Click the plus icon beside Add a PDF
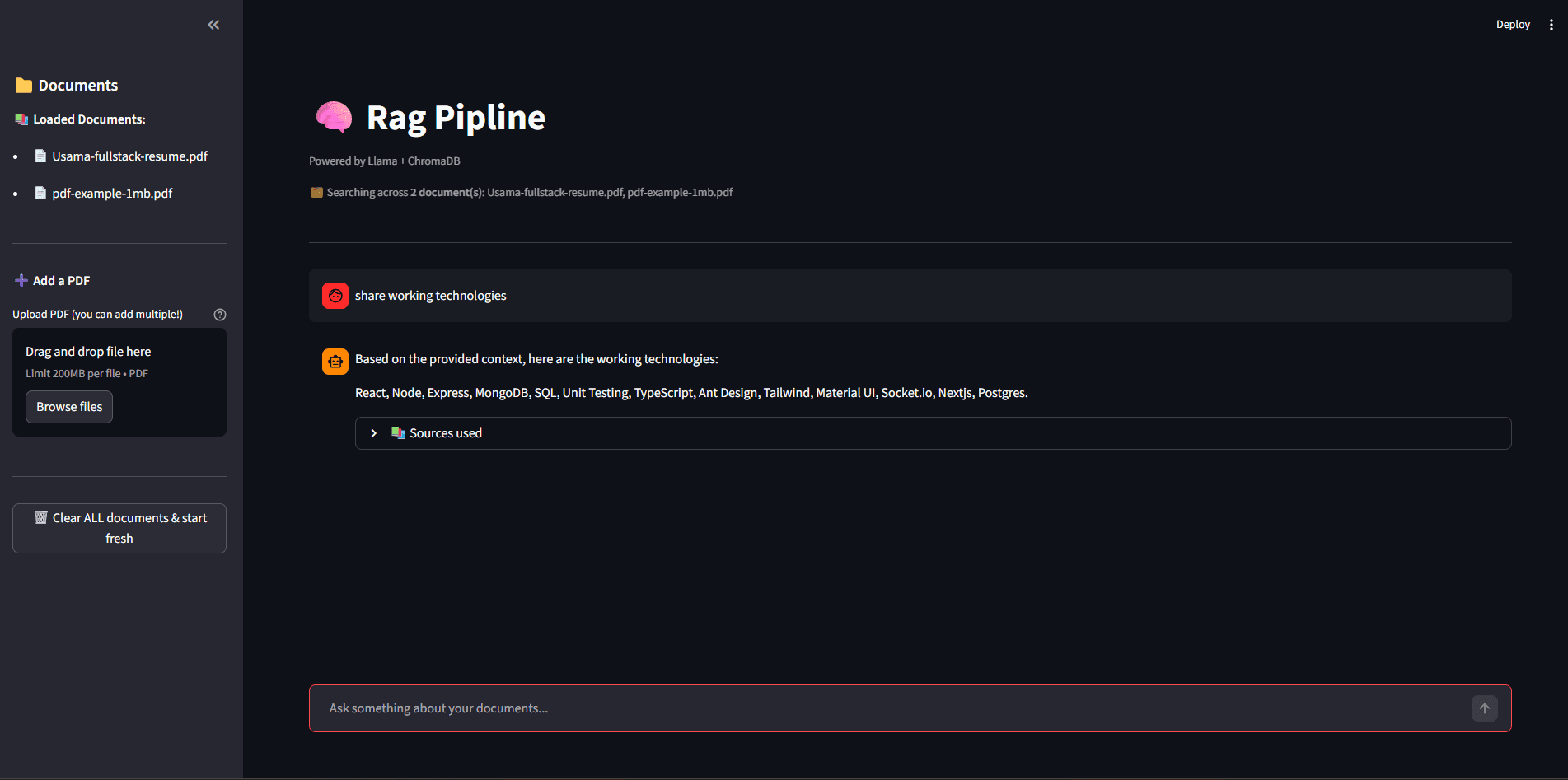The image size is (1568, 780). [21, 280]
